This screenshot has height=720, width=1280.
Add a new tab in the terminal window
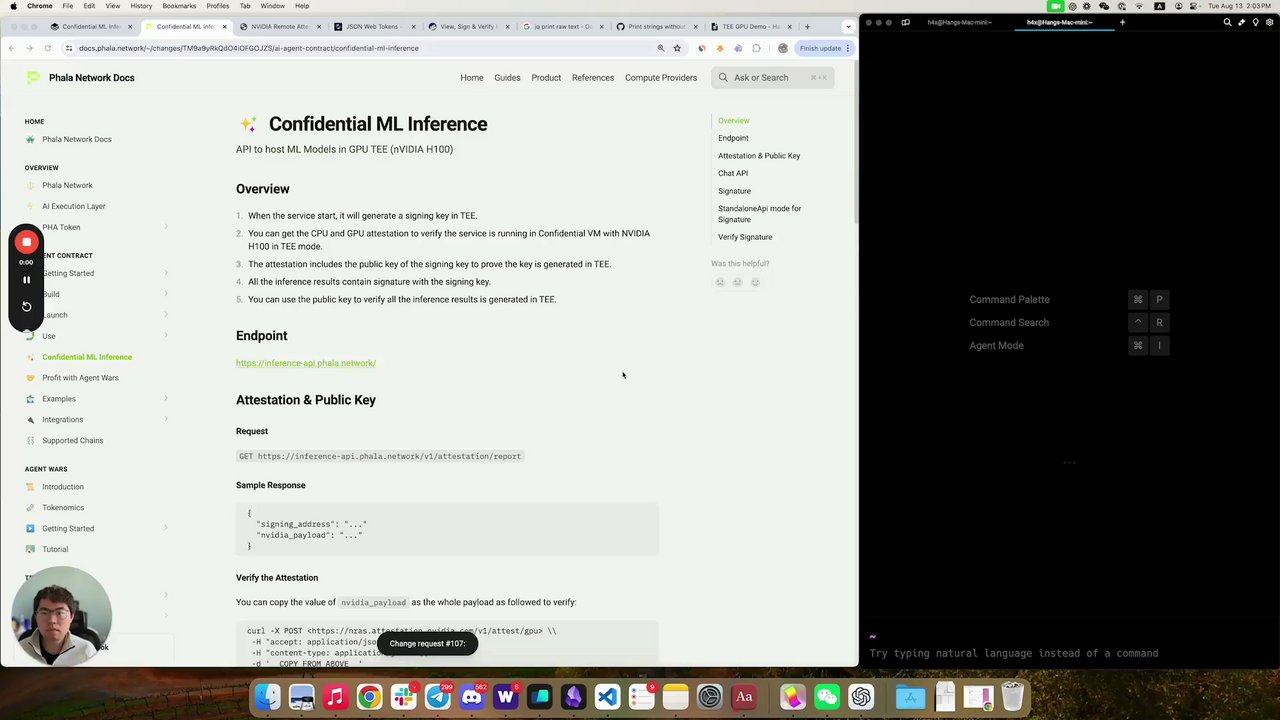(1122, 22)
